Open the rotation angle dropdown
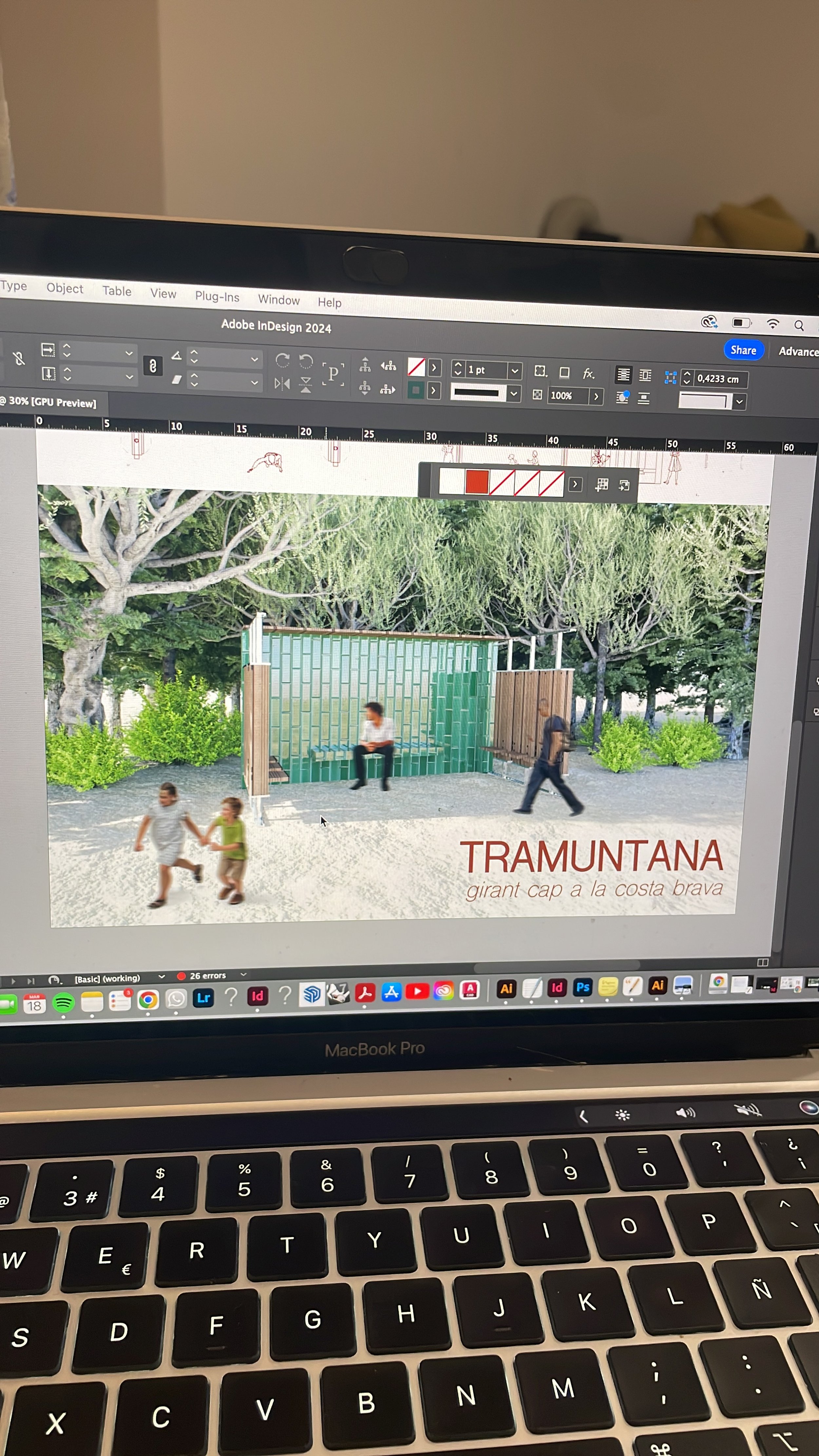This screenshot has width=819, height=1456. (254, 359)
